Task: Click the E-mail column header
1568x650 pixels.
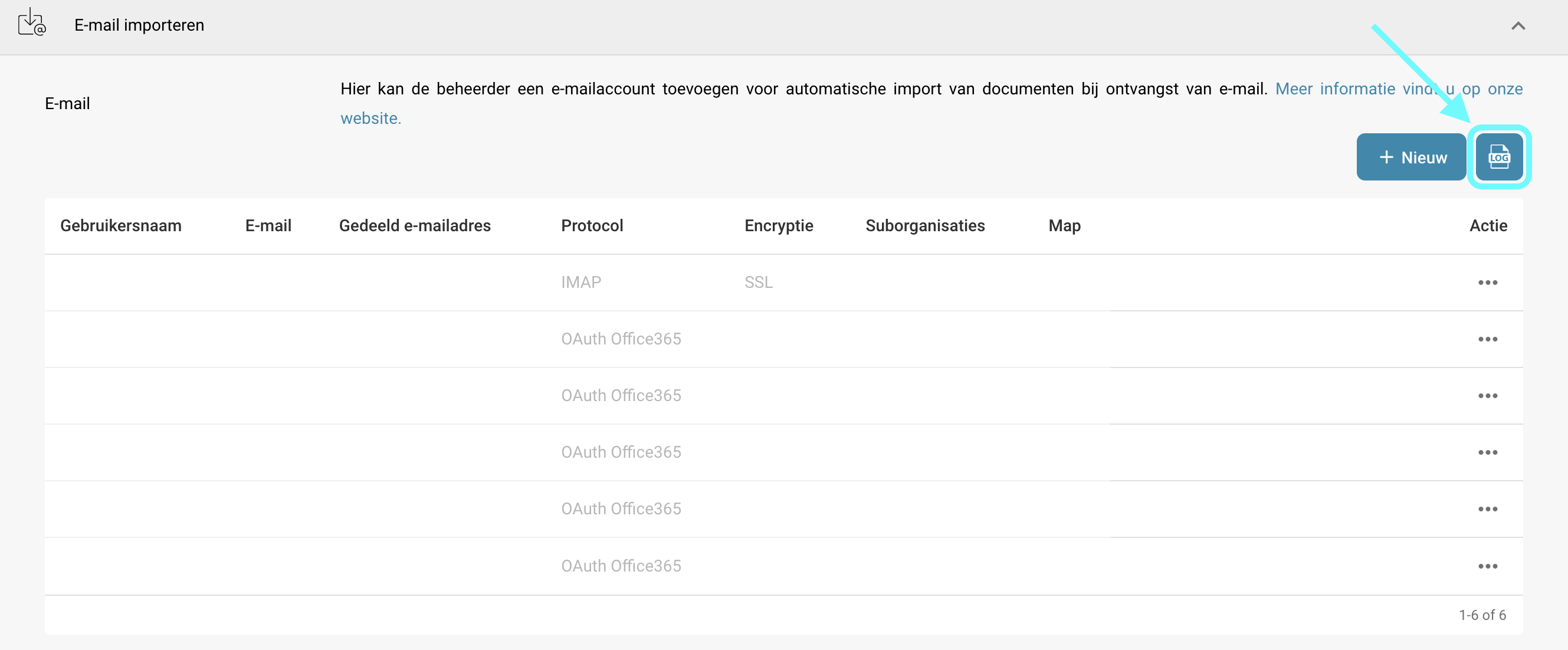Action: point(268,226)
